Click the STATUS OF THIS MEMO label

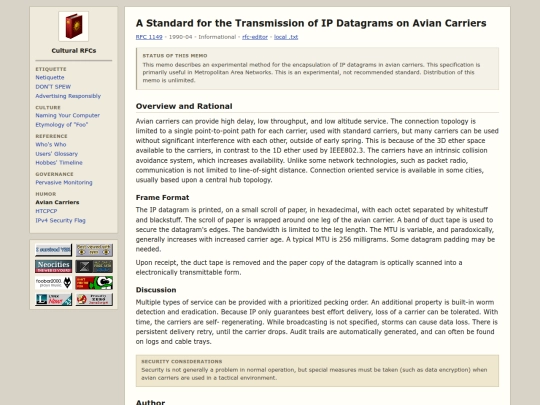(x=175, y=55)
